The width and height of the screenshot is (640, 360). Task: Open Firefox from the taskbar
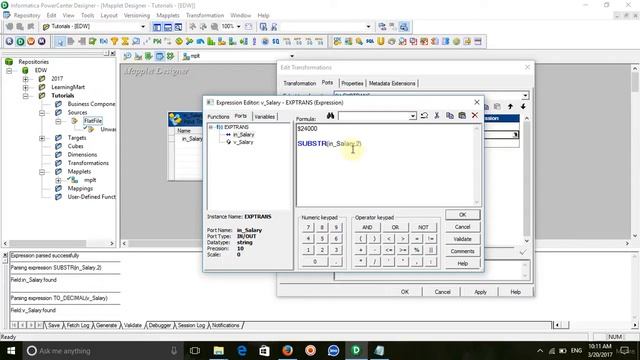pyautogui.click(x=287, y=351)
